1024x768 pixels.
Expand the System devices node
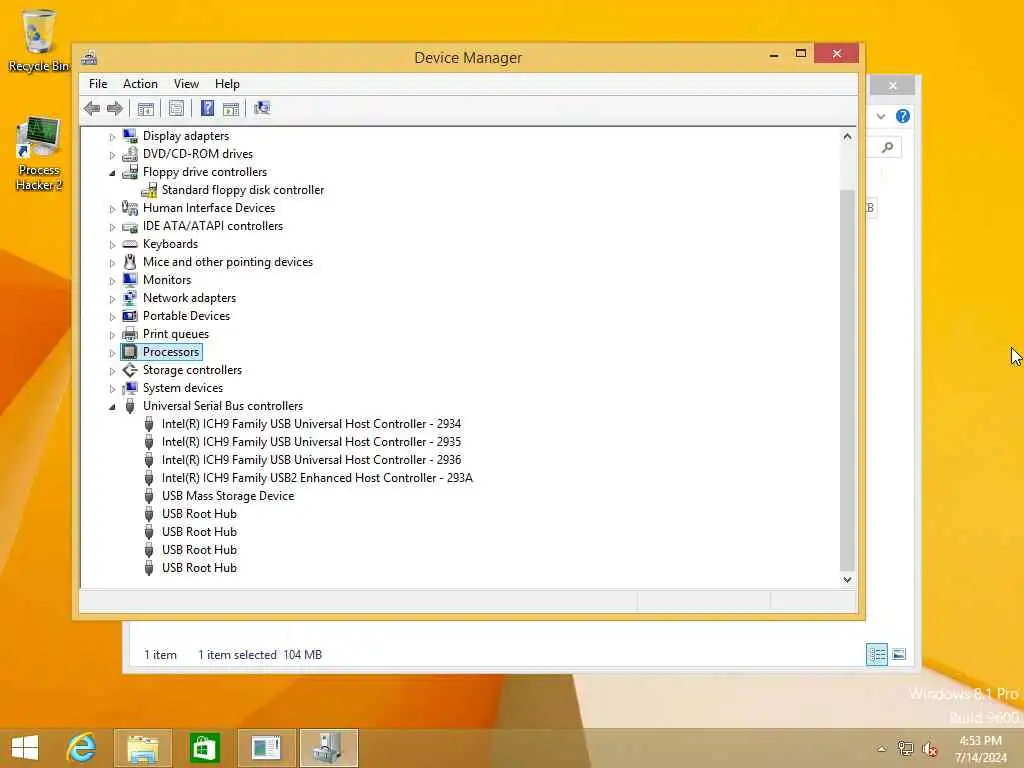(112, 389)
